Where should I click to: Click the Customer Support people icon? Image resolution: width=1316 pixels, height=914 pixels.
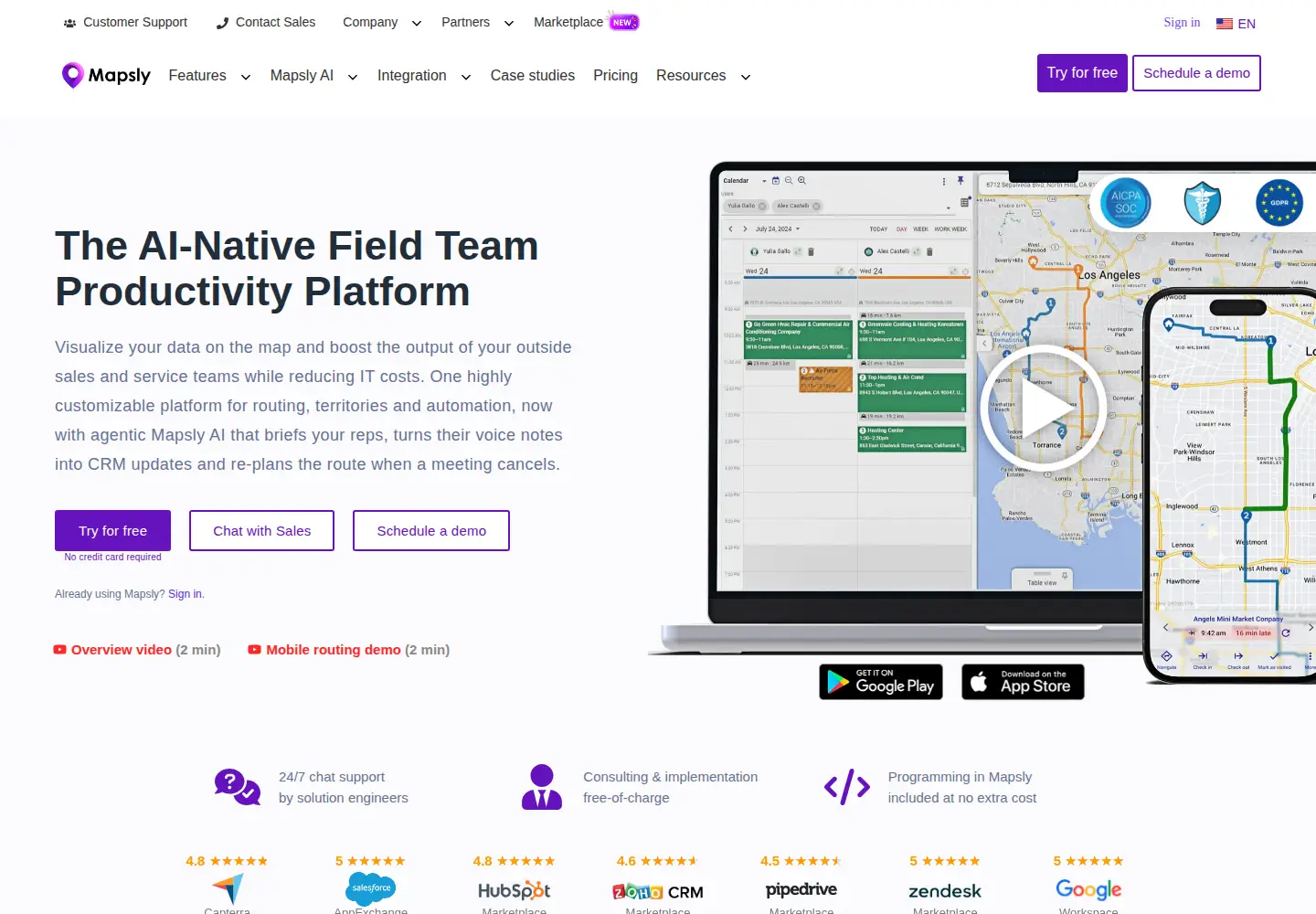click(69, 23)
